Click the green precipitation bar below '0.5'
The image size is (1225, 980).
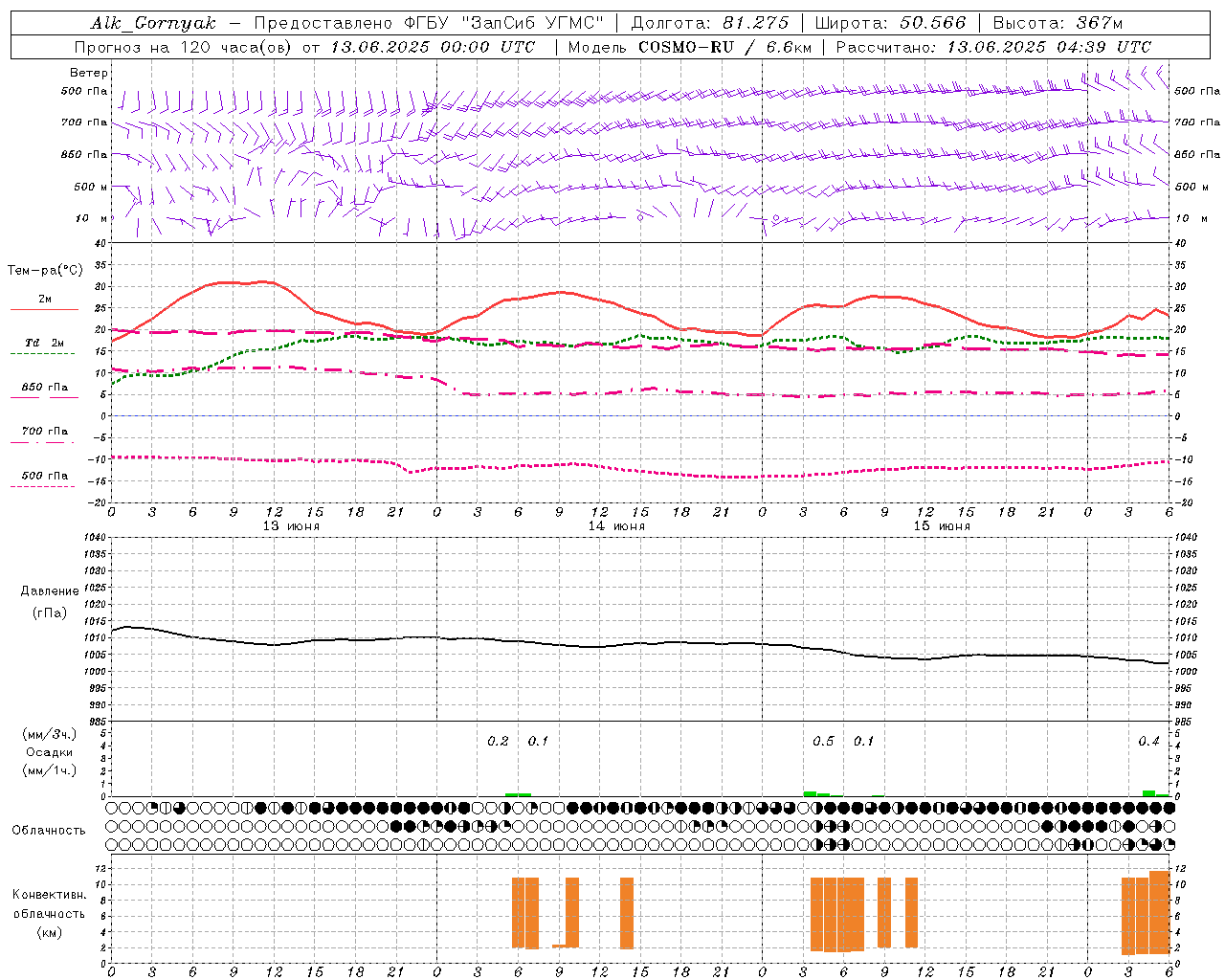(810, 793)
